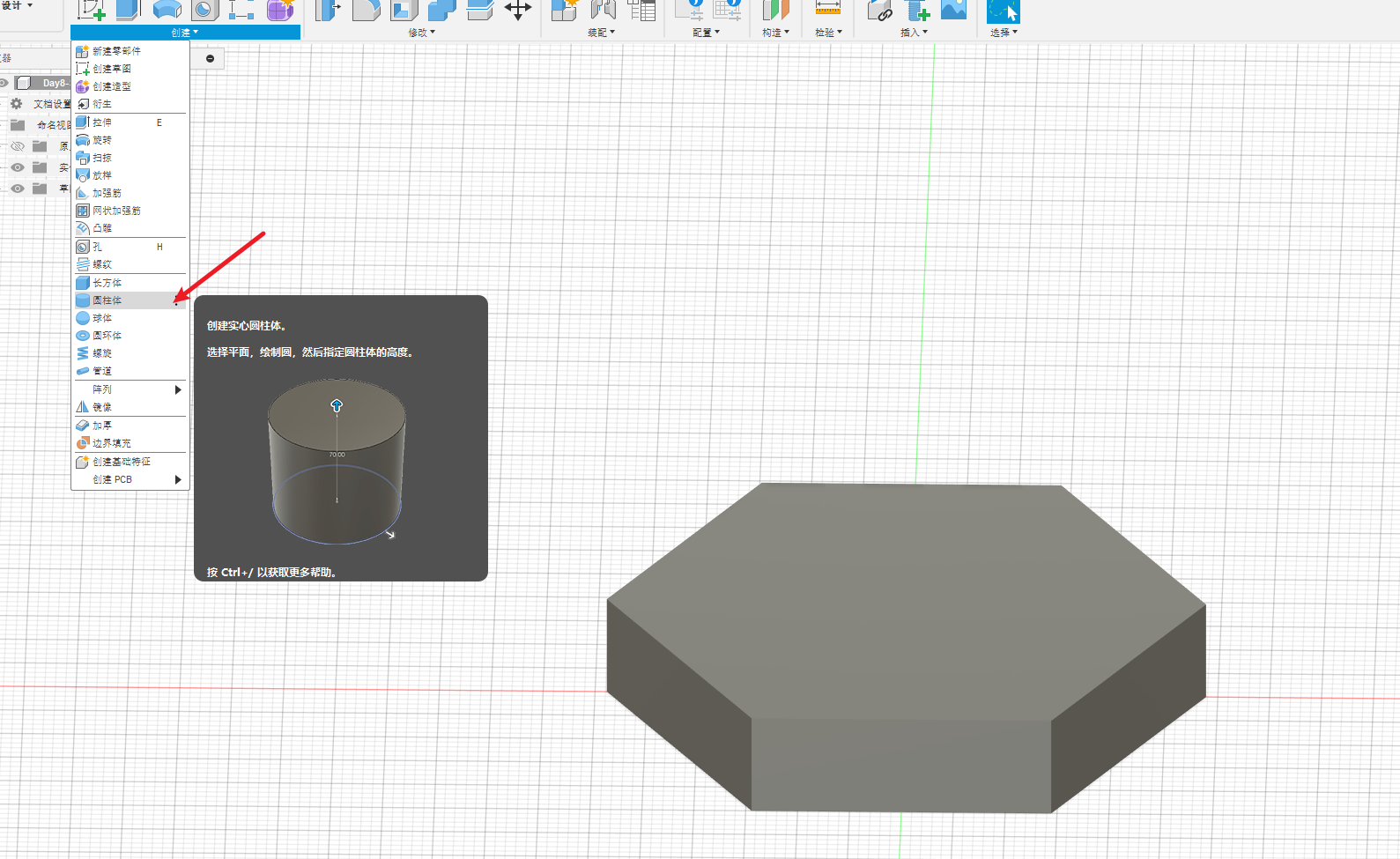Click the measure ruler icon above 检验
The image size is (1400, 859).
coord(827,9)
